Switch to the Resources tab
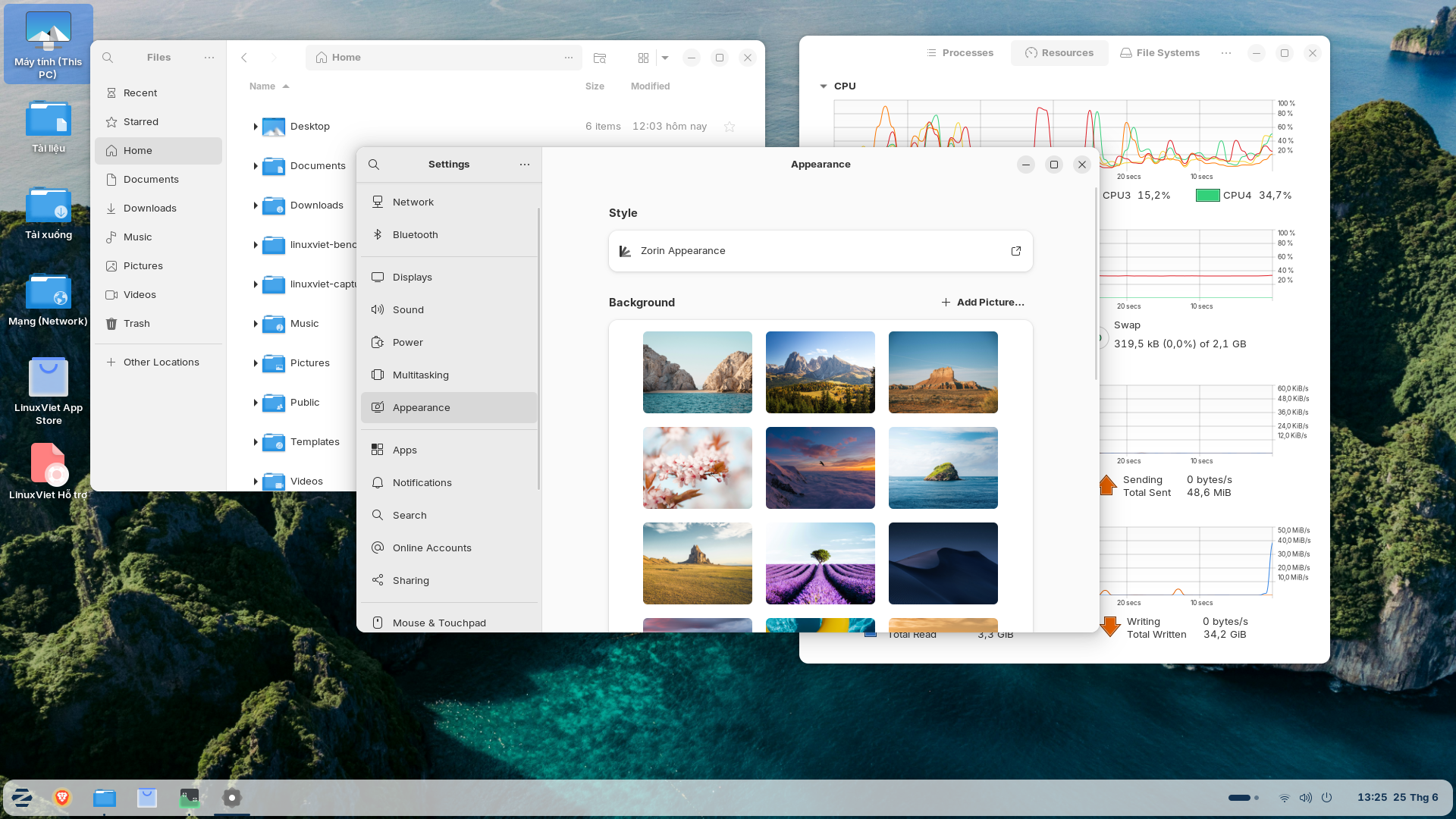This screenshot has height=819, width=1456. tap(1059, 53)
